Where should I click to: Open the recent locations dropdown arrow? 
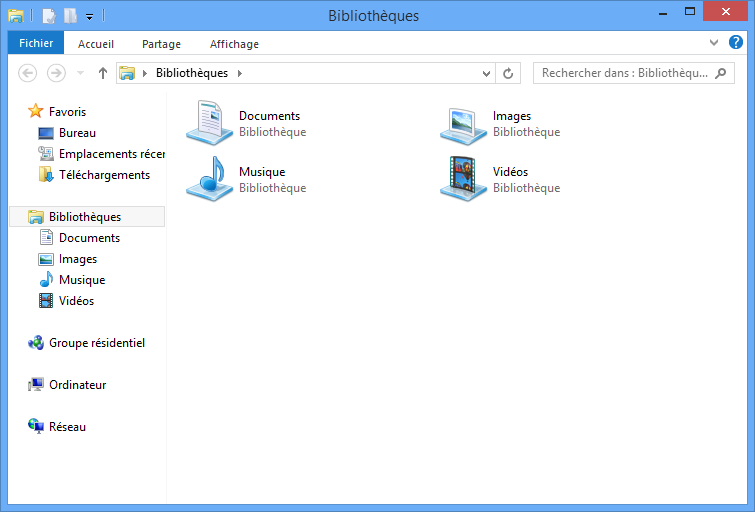pos(80,73)
